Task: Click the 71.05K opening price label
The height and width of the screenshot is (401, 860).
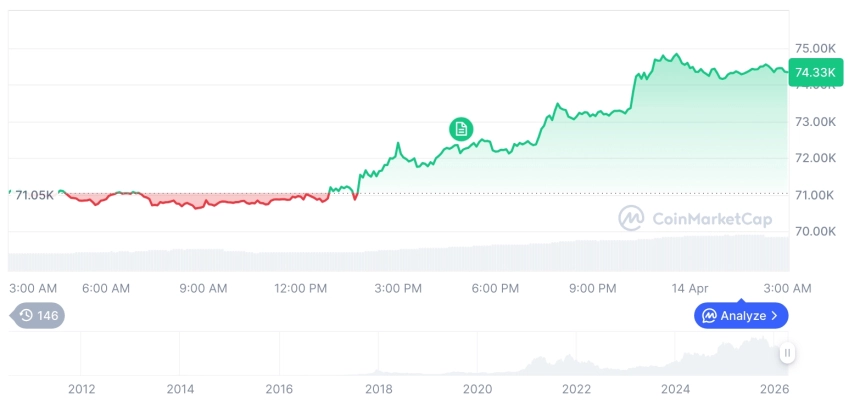Action: click(x=35, y=195)
